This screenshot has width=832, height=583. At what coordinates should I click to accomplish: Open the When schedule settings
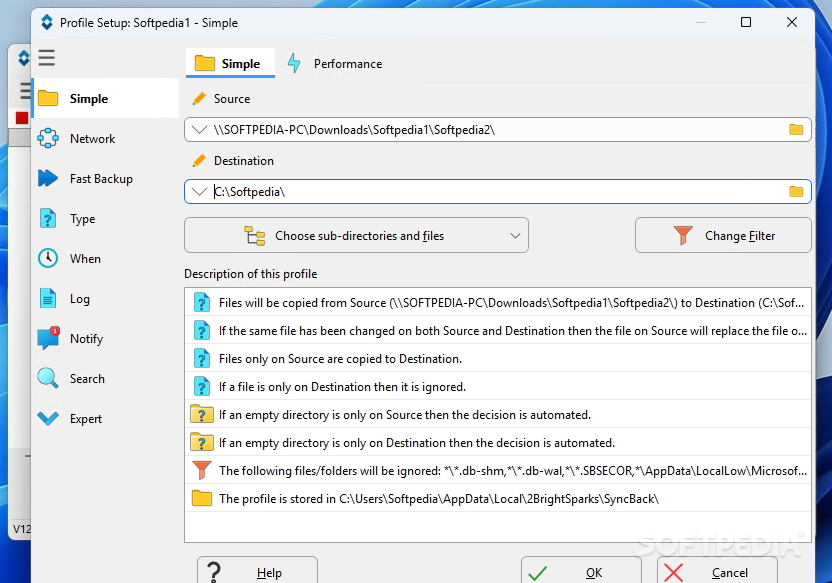[106, 259]
